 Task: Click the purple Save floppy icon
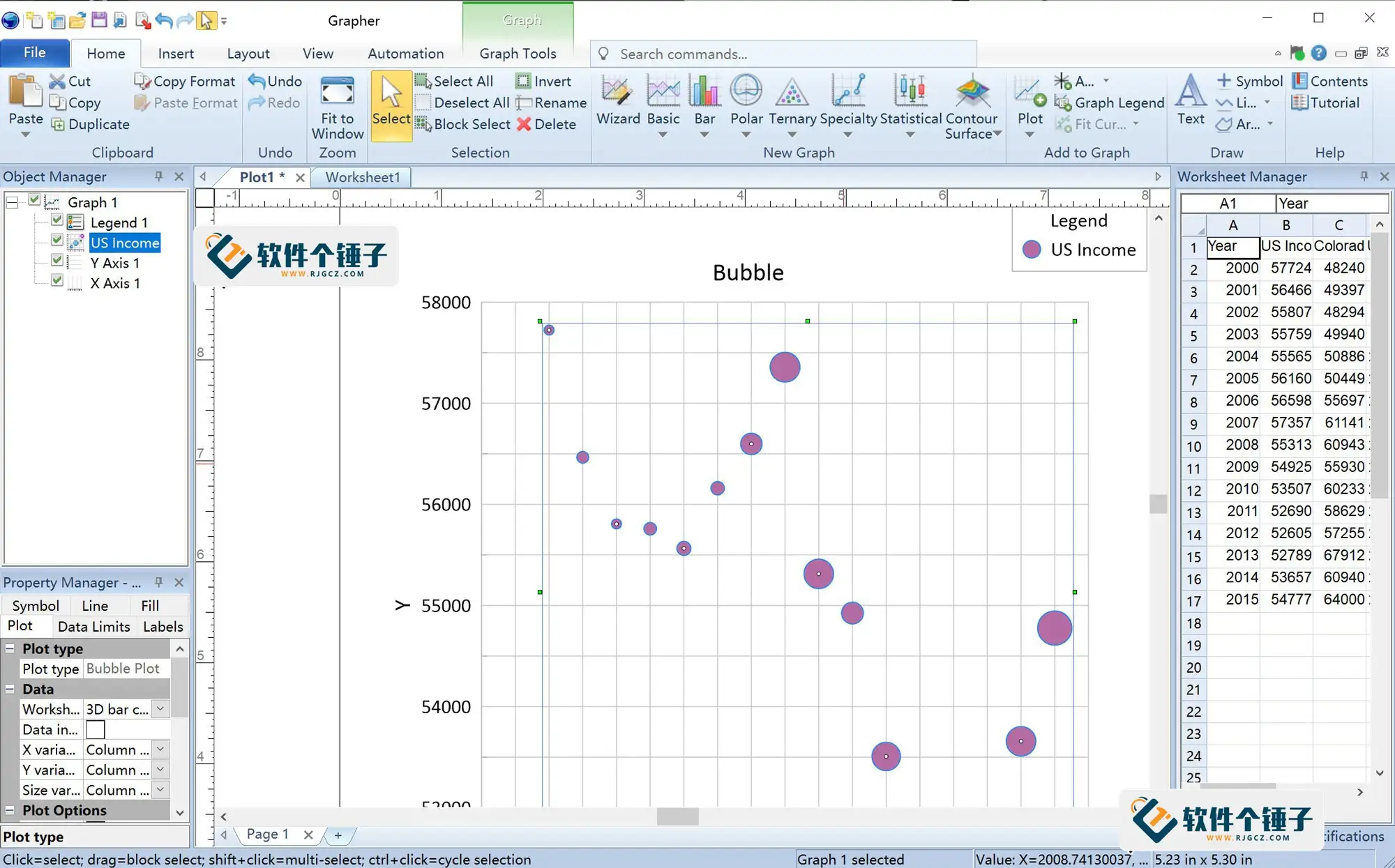coord(99,20)
